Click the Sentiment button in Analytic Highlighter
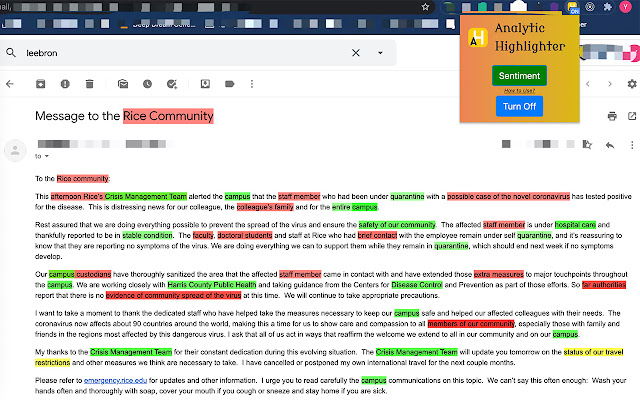640x400 pixels. [x=519, y=75]
